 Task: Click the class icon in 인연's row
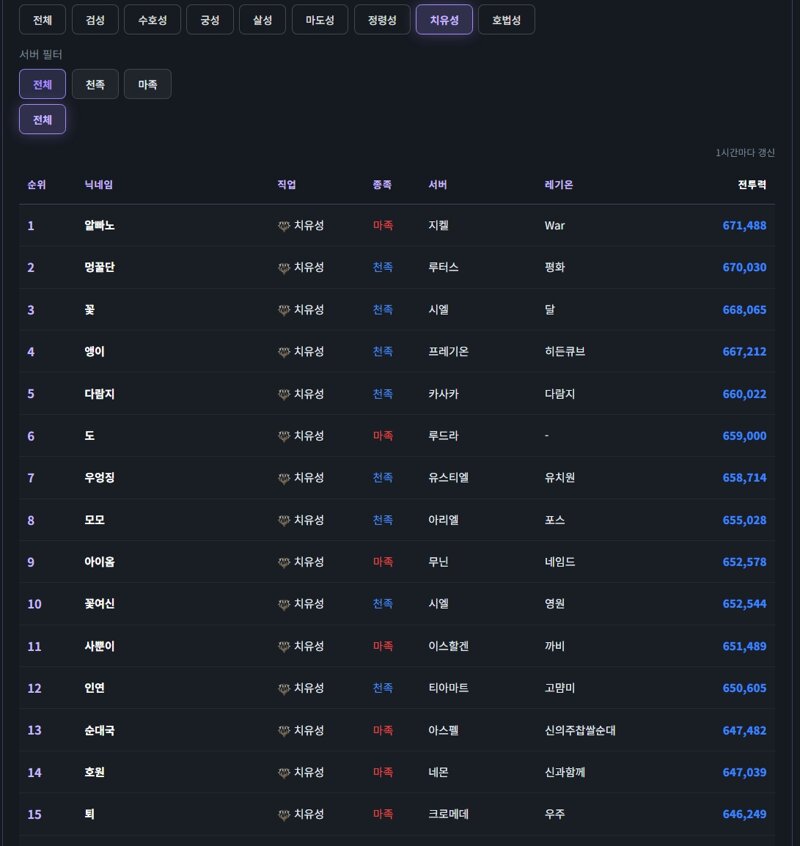284,688
